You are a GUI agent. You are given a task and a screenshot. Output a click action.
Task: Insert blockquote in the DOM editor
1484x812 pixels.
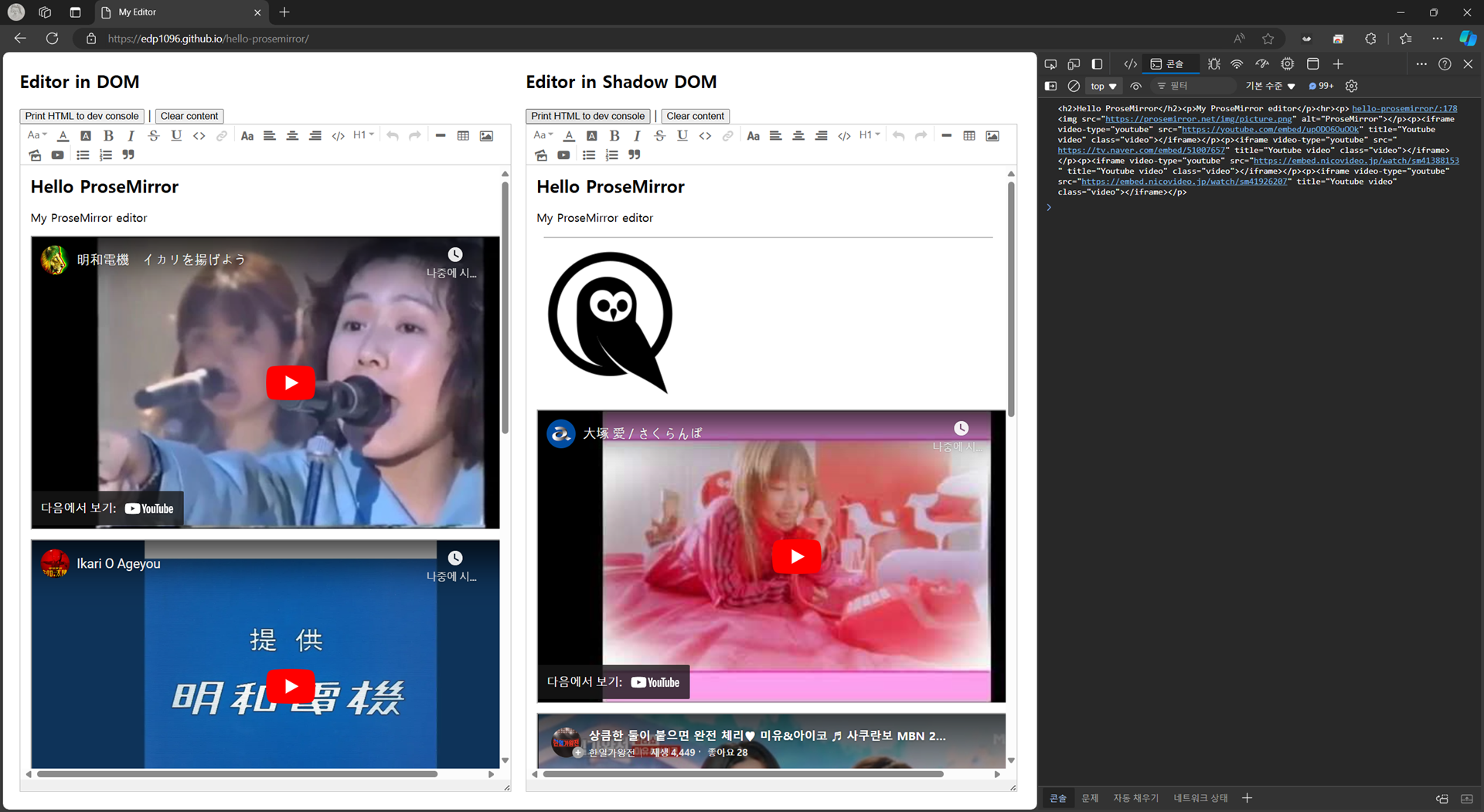(x=128, y=155)
